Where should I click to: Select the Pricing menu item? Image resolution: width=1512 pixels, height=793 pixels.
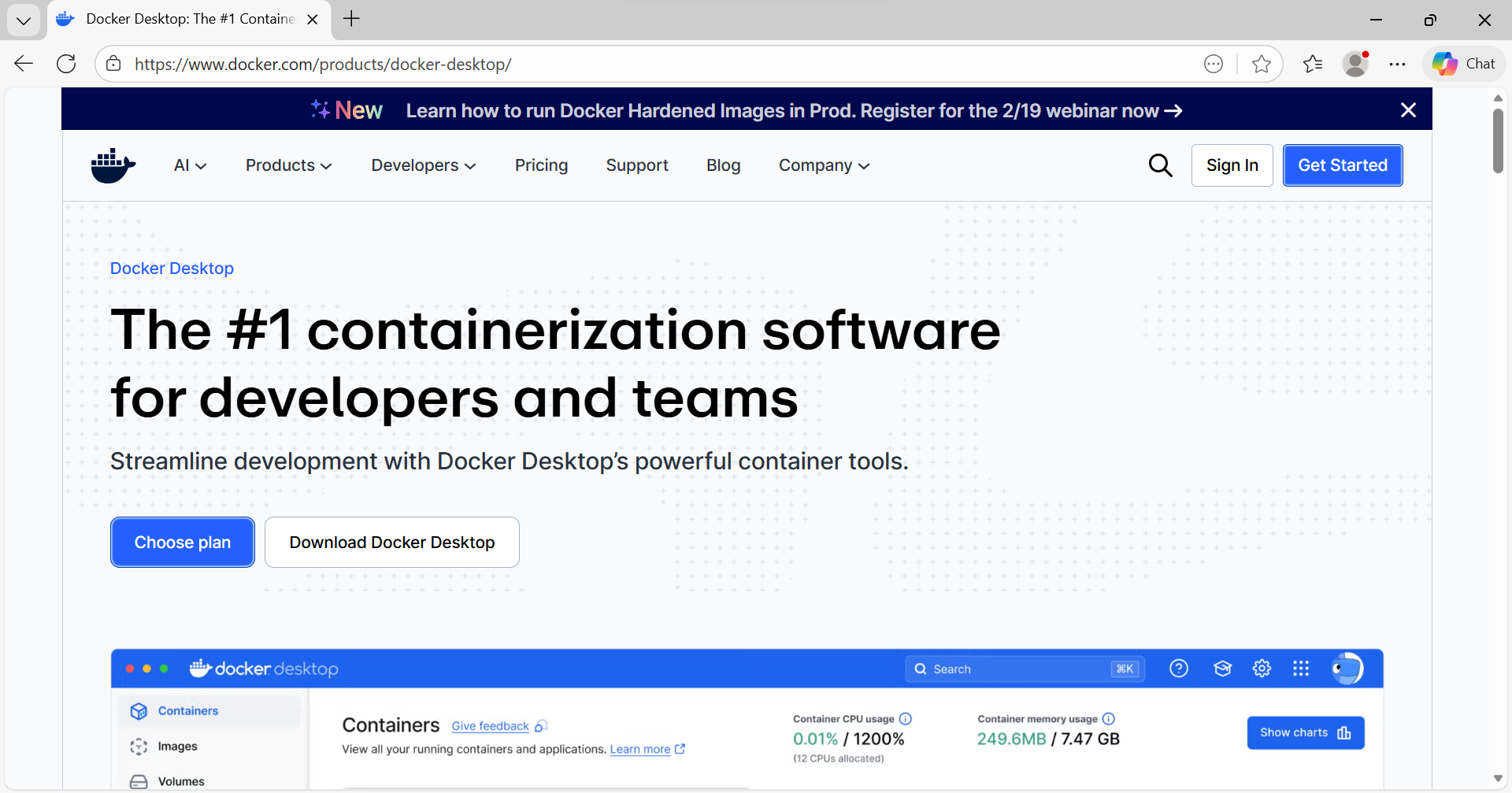541,165
